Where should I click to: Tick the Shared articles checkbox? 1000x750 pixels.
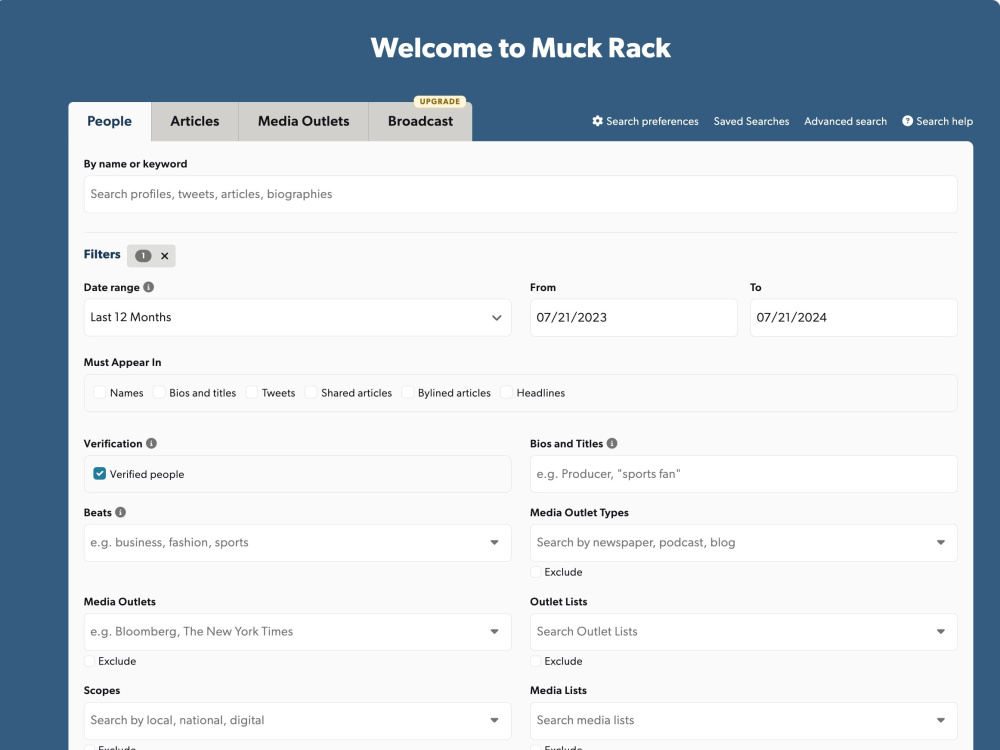click(311, 392)
